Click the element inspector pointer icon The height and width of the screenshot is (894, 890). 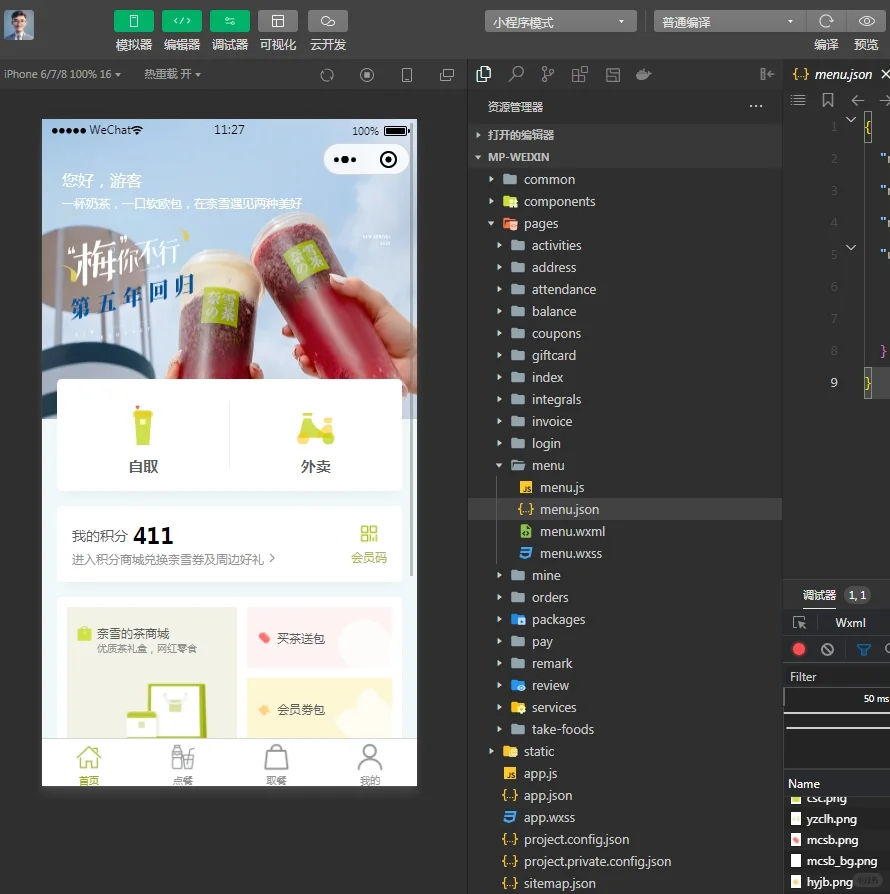coord(799,623)
